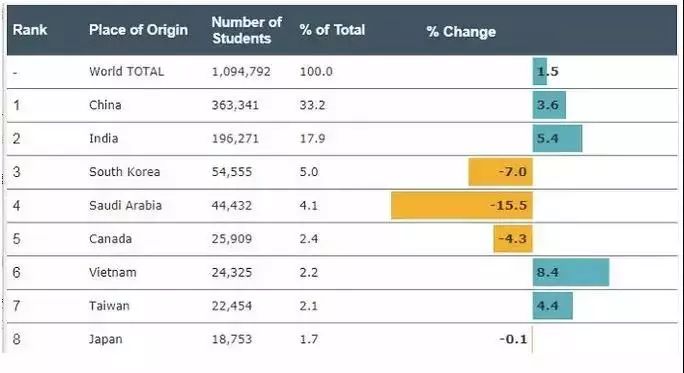The height and width of the screenshot is (373, 684).
Task: Click the Vietnam 8.4 teal bar
Action: click(571, 272)
